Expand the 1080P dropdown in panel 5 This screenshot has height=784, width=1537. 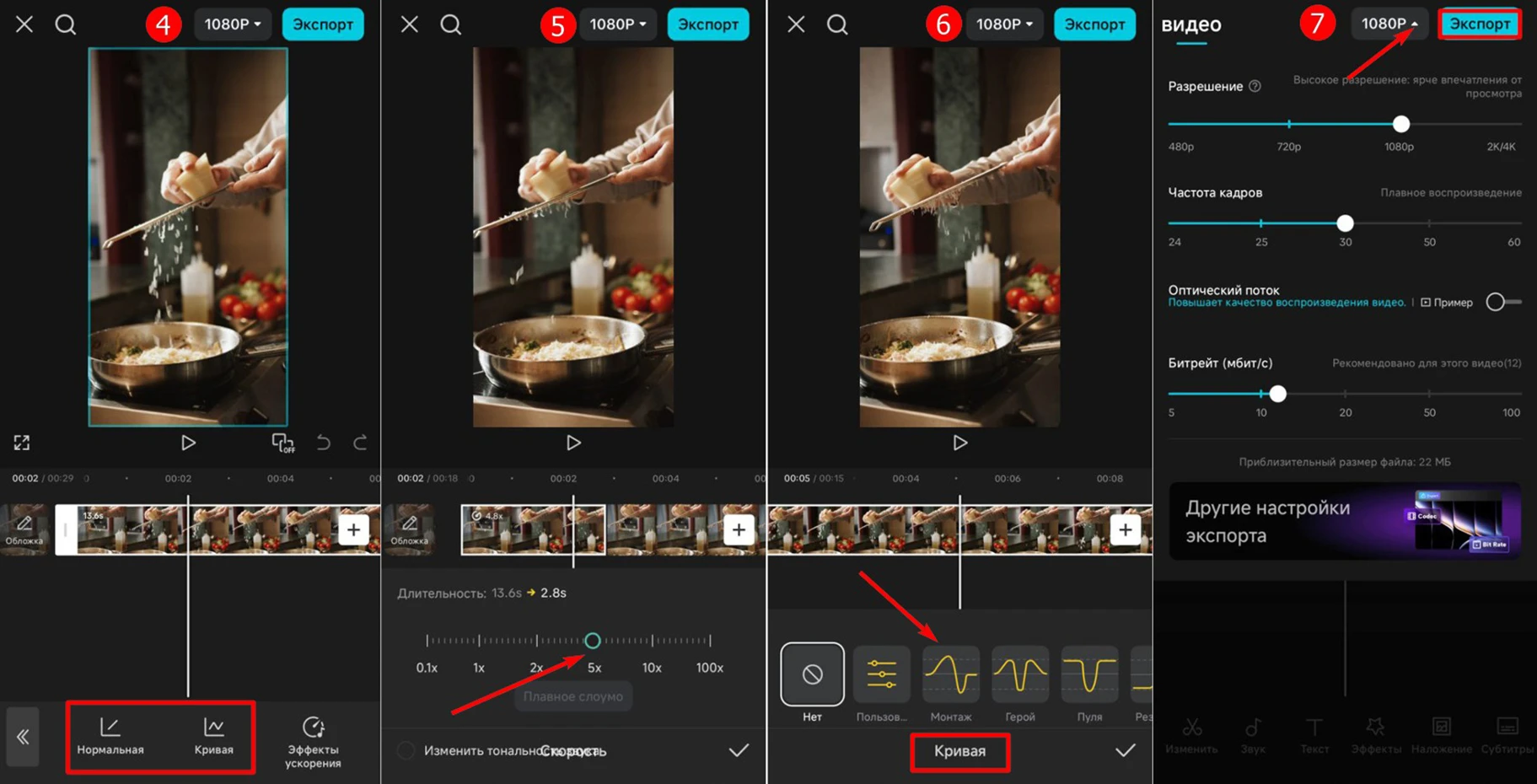click(618, 24)
